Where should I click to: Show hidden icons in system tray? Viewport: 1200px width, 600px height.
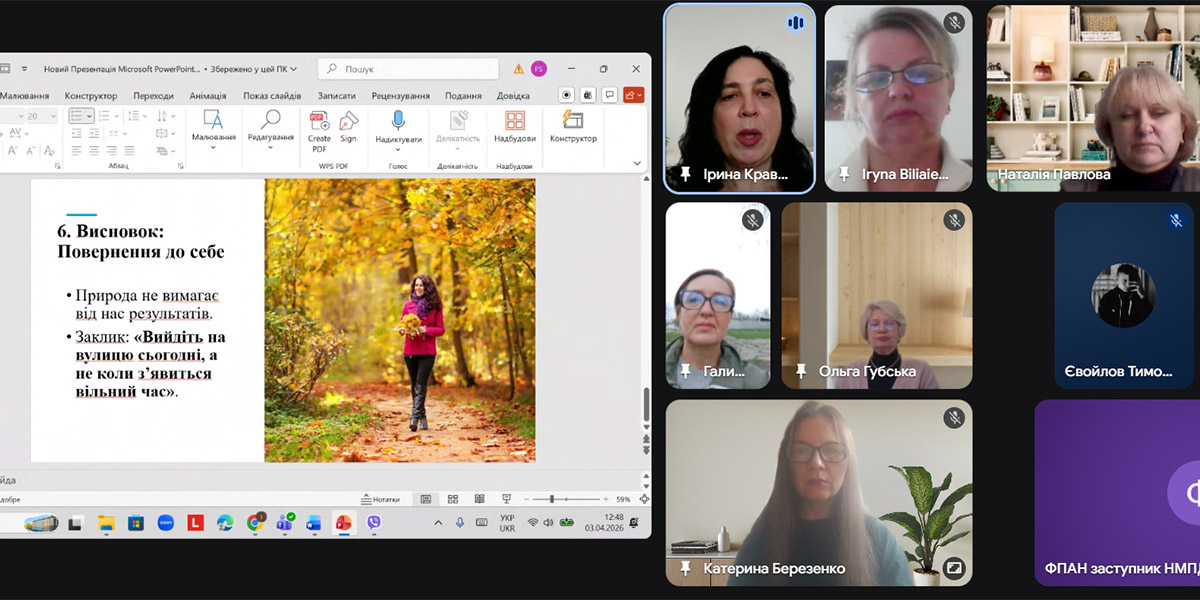438,522
